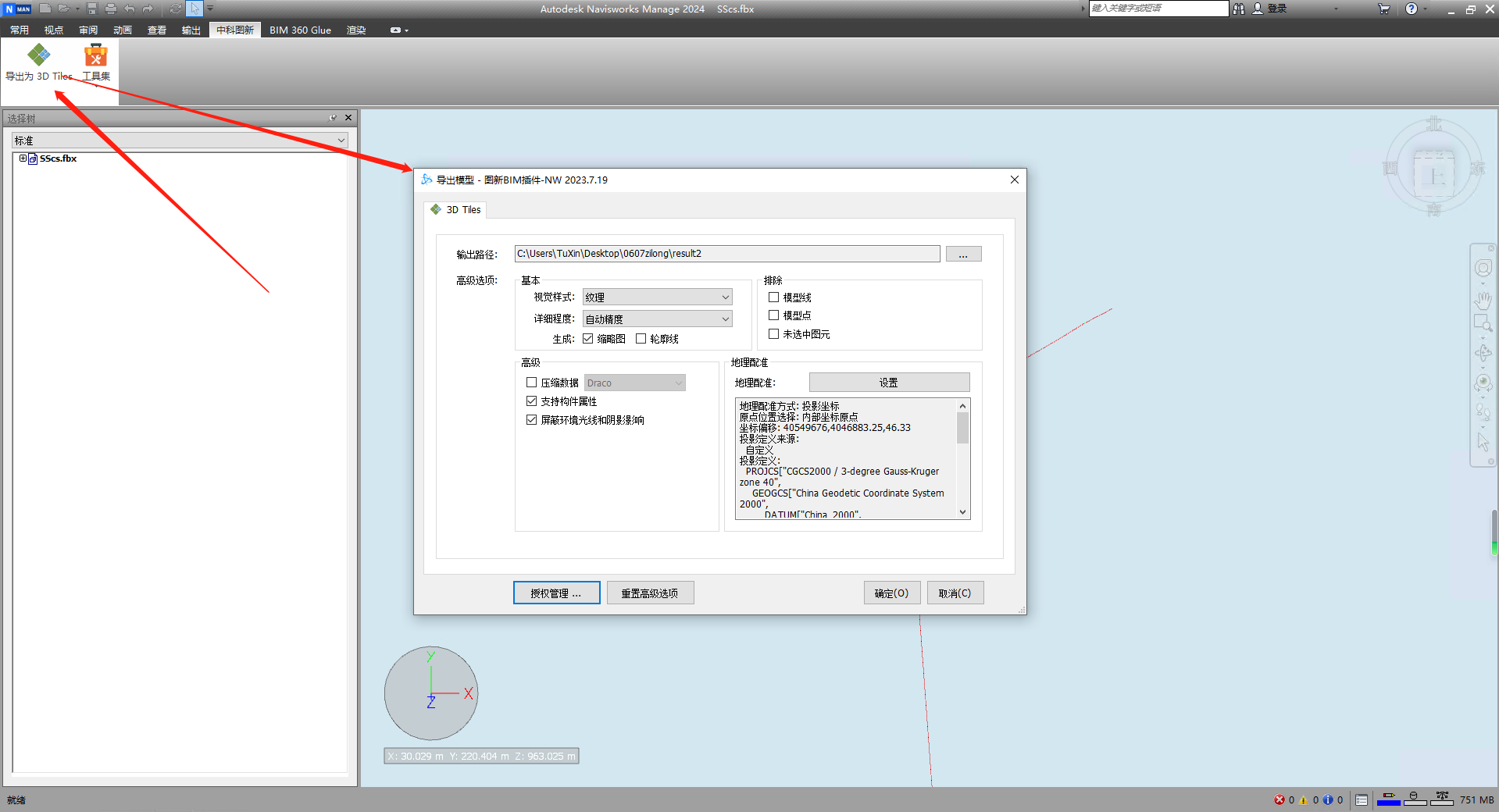Click the web server progress bar indicator
This screenshot has width=1499, height=812.
click(1441, 799)
